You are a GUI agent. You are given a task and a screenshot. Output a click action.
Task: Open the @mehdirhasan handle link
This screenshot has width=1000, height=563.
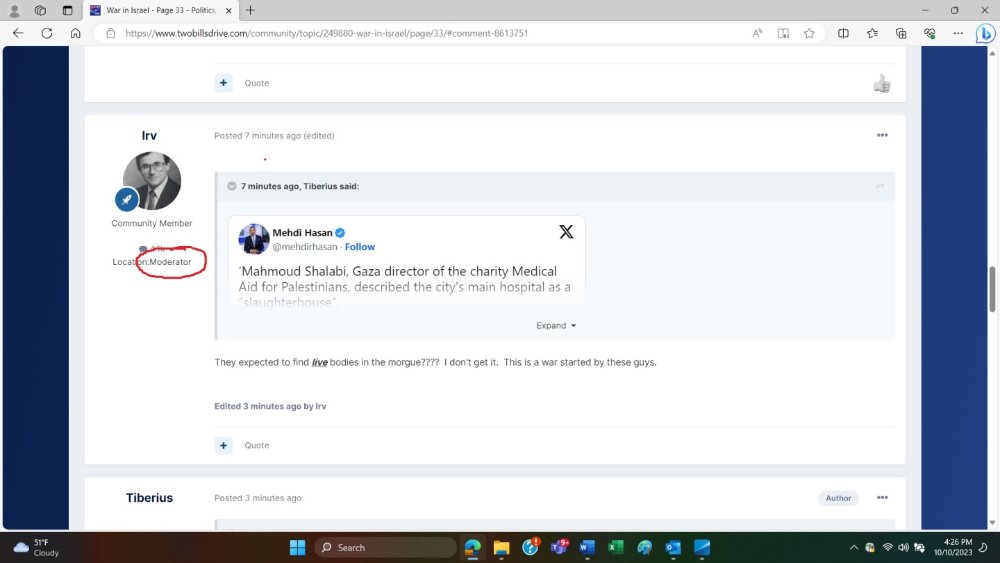click(x=305, y=247)
